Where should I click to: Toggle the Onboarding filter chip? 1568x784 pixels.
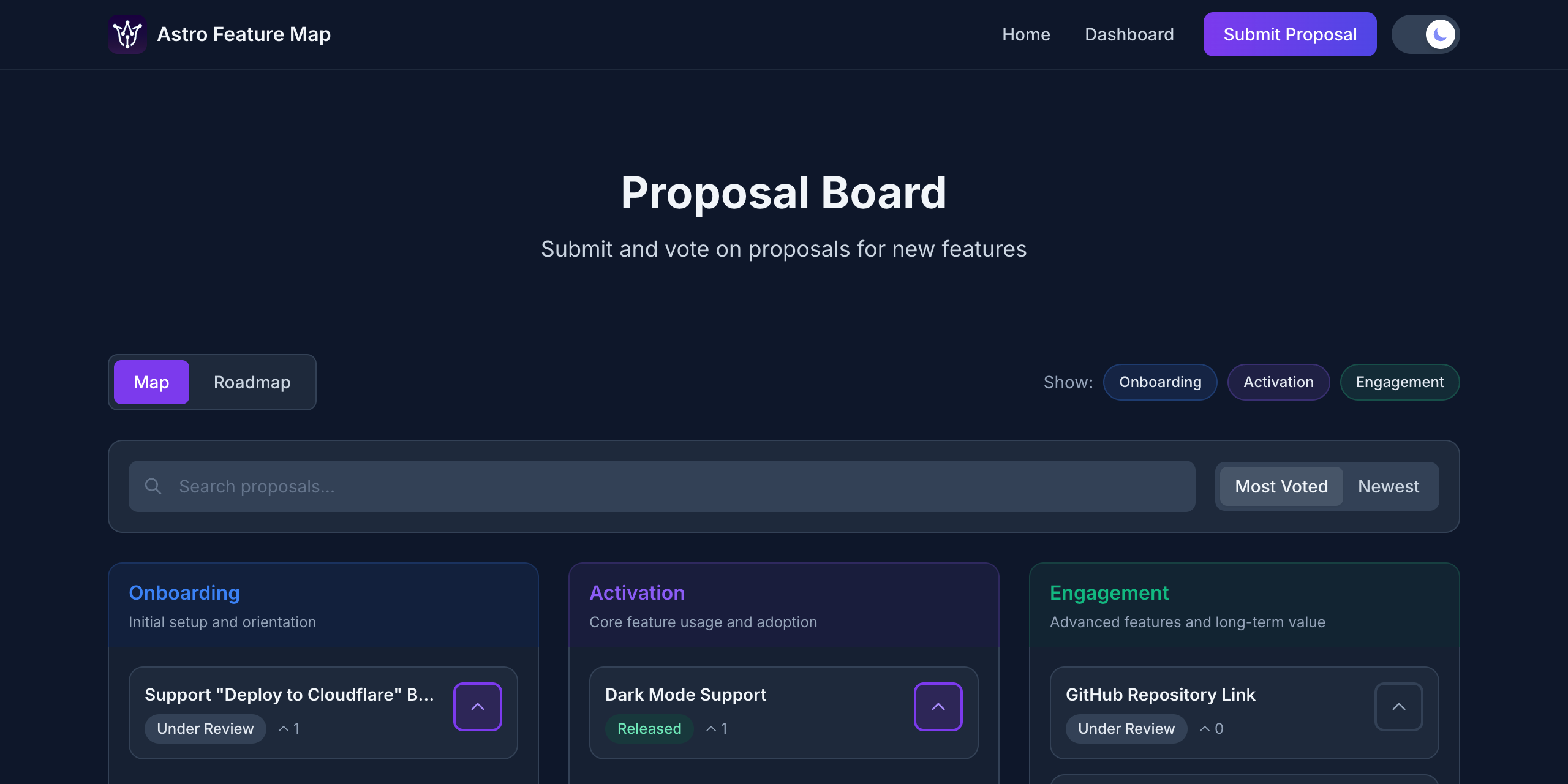[x=1160, y=382]
